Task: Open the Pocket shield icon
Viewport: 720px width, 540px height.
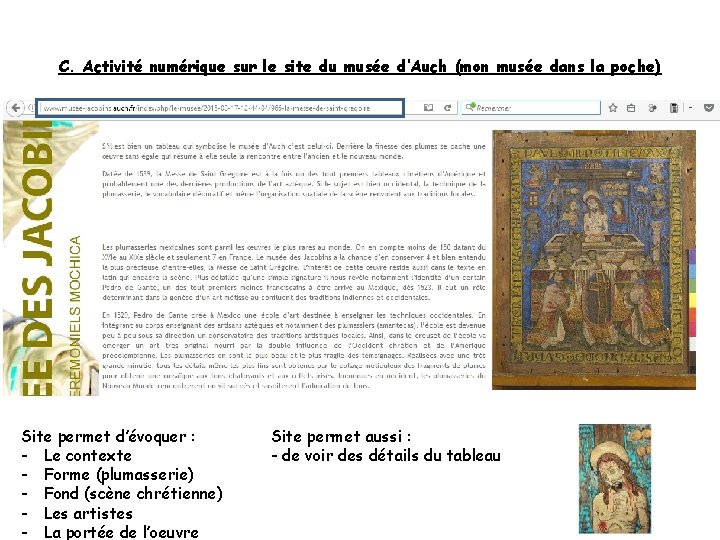Action: coord(709,108)
